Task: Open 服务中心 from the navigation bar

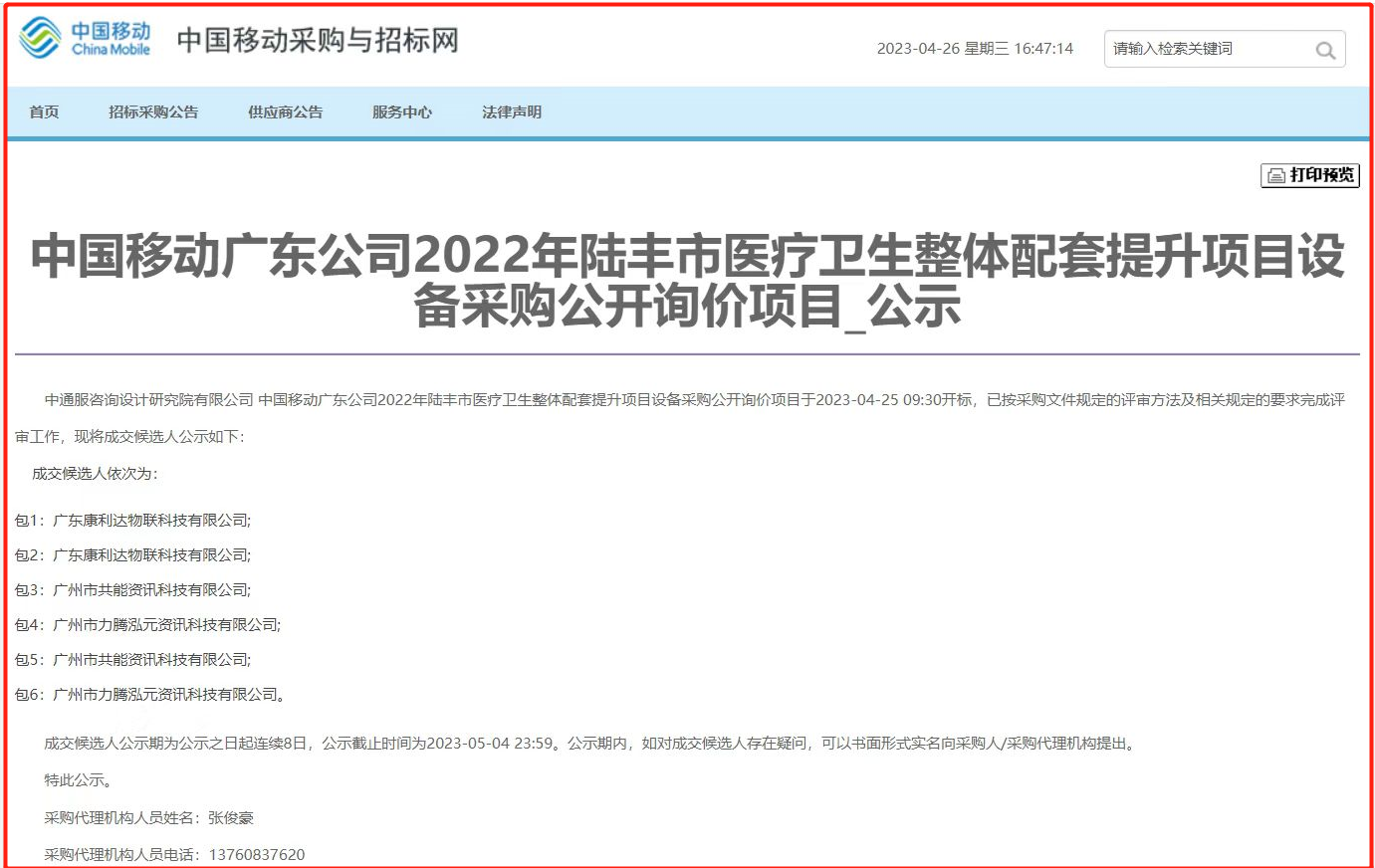Action: click(402, 112)
